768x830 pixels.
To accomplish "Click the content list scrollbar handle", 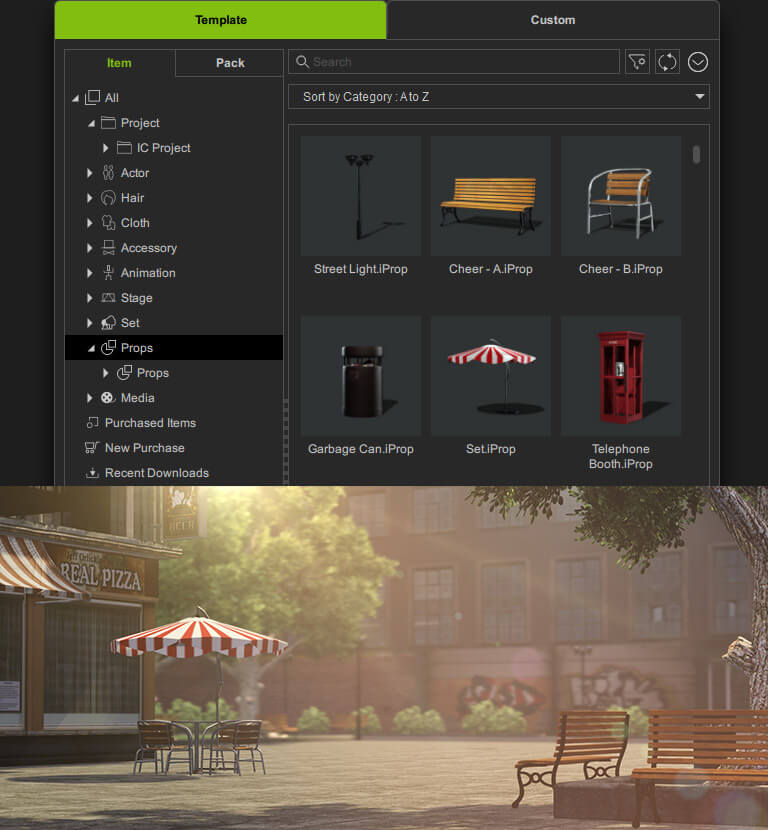I will [x=696, y=155].
